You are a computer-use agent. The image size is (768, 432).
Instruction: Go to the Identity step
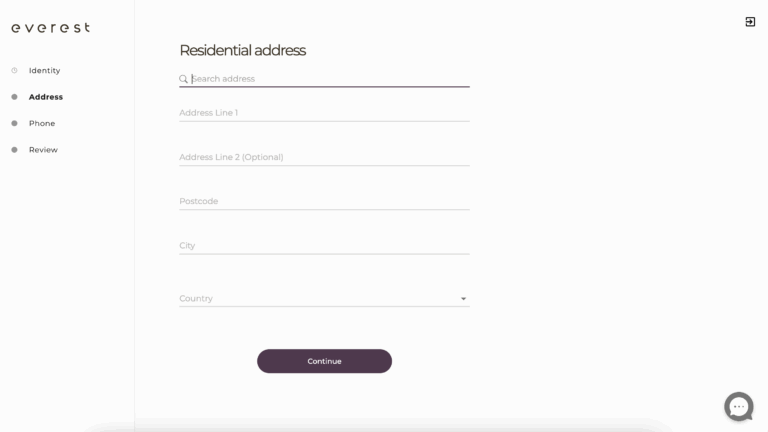[x=44, y=71]
